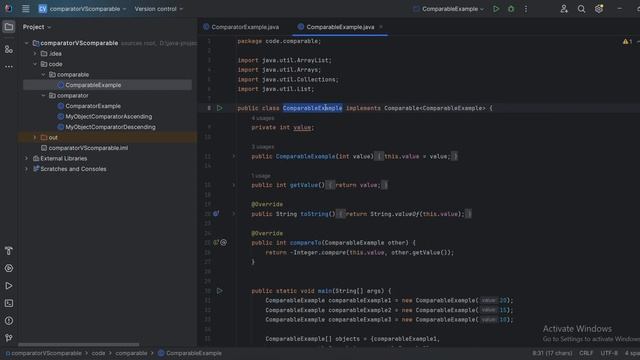
Task: Click override gutter icon beside toString
Action: pos(216,213)
